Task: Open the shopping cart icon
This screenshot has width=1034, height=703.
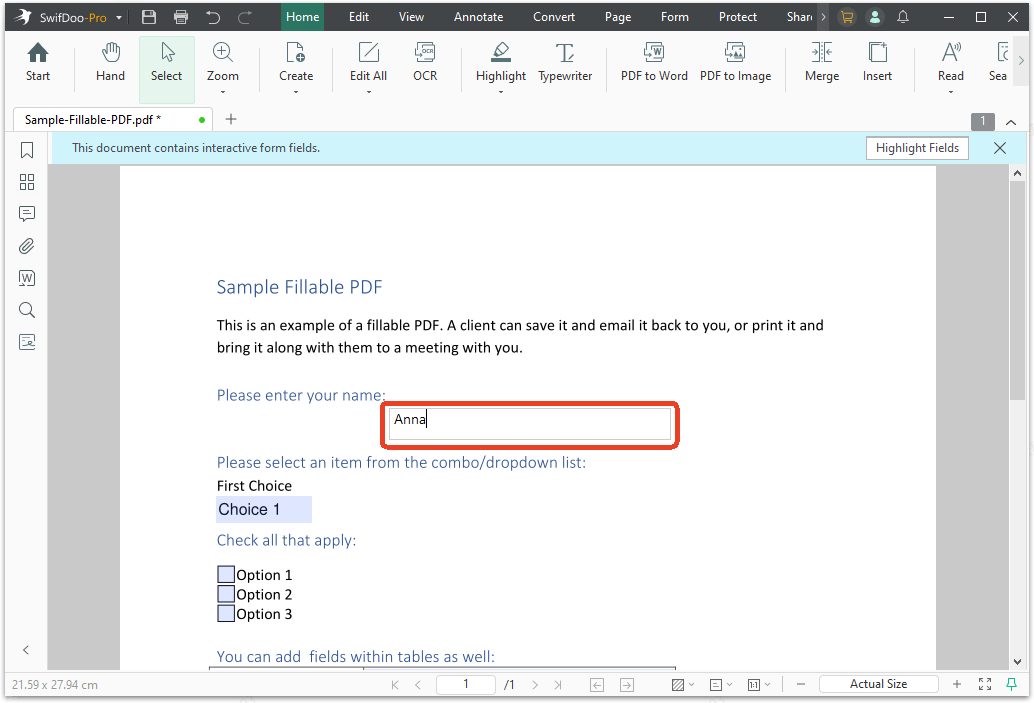Action: (847, 17)
